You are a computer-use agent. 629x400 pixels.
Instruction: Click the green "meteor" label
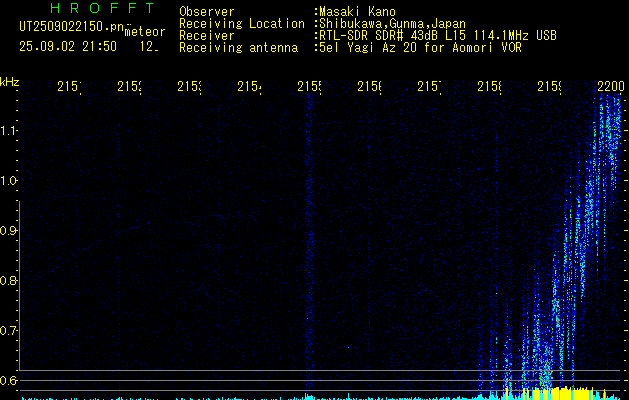pyautogui.click(x=145, y=32)
